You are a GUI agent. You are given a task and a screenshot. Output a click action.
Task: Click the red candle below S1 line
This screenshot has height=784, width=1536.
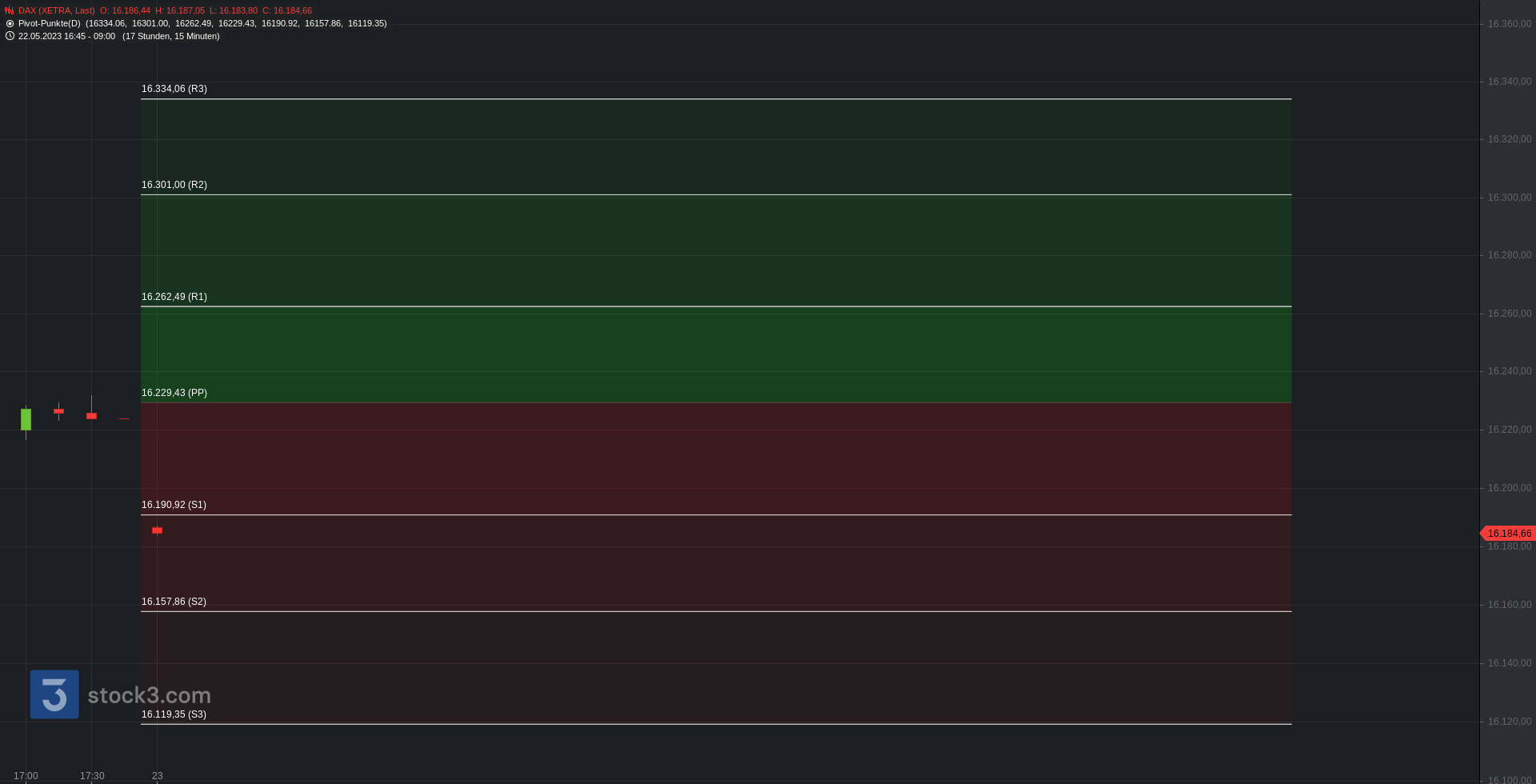(x=157, y=530)
